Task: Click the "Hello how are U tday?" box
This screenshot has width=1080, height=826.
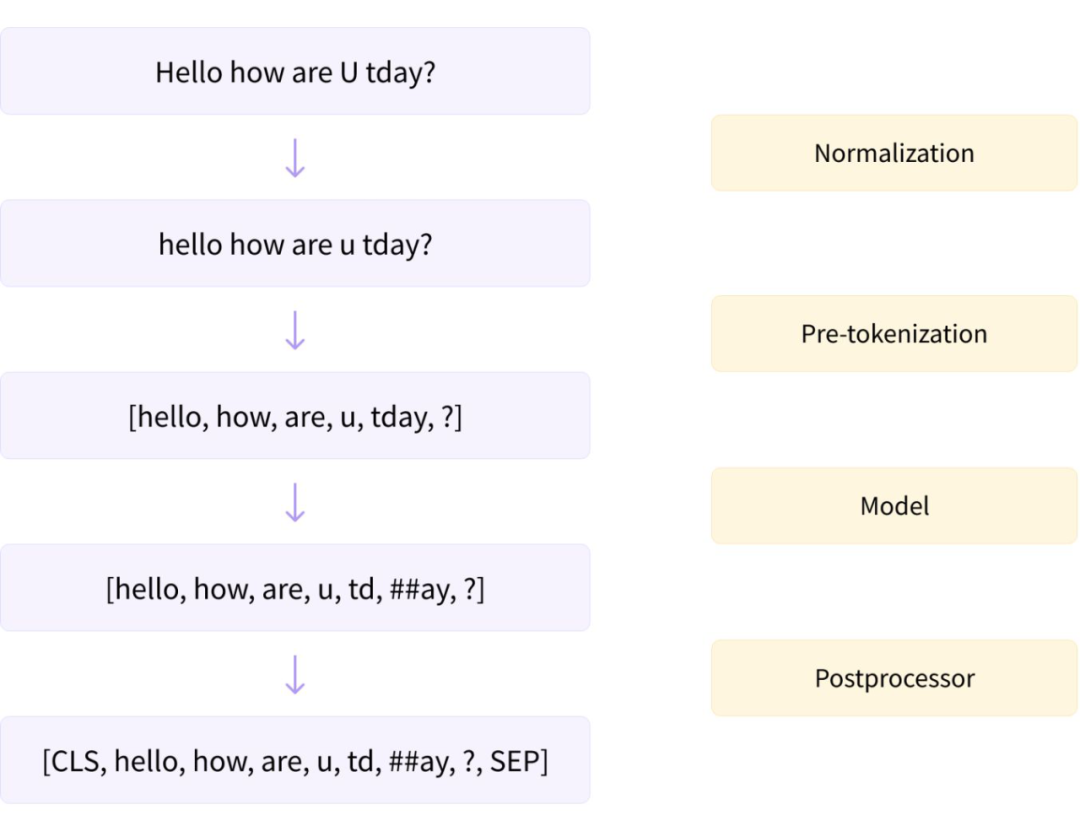Action: point(295,72)
